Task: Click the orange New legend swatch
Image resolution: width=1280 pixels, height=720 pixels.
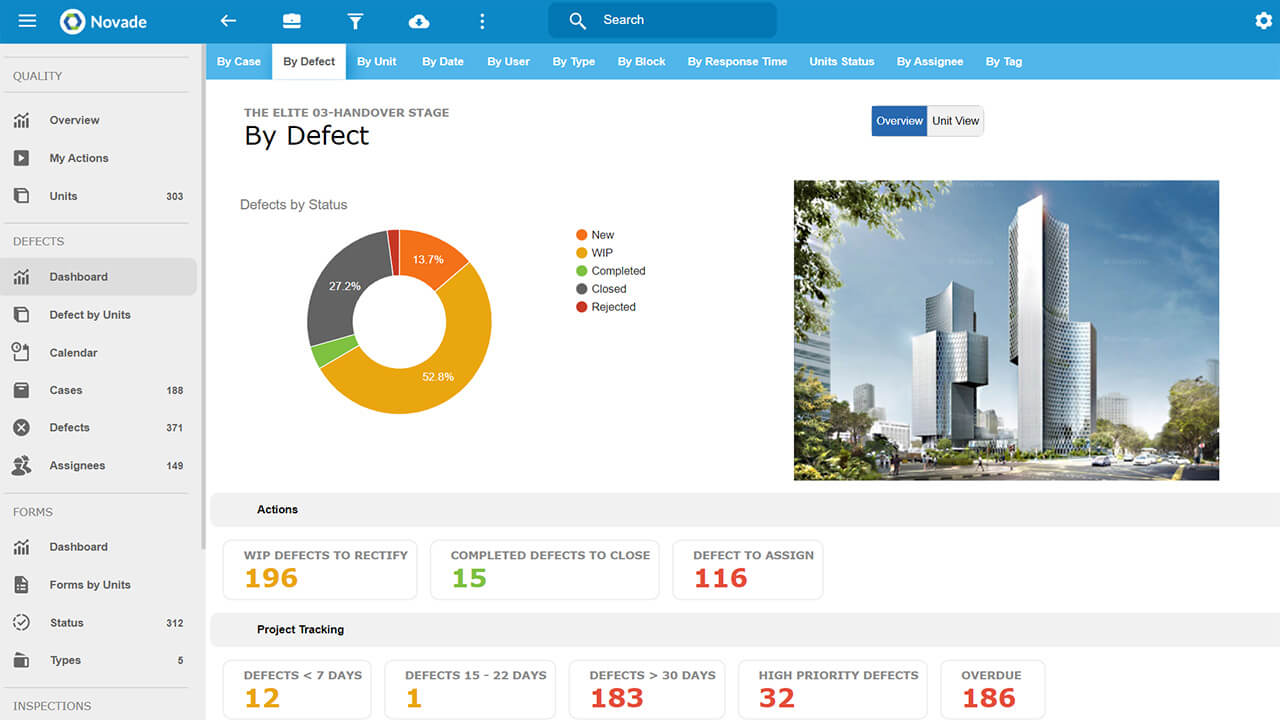Action: pos(582,235)
